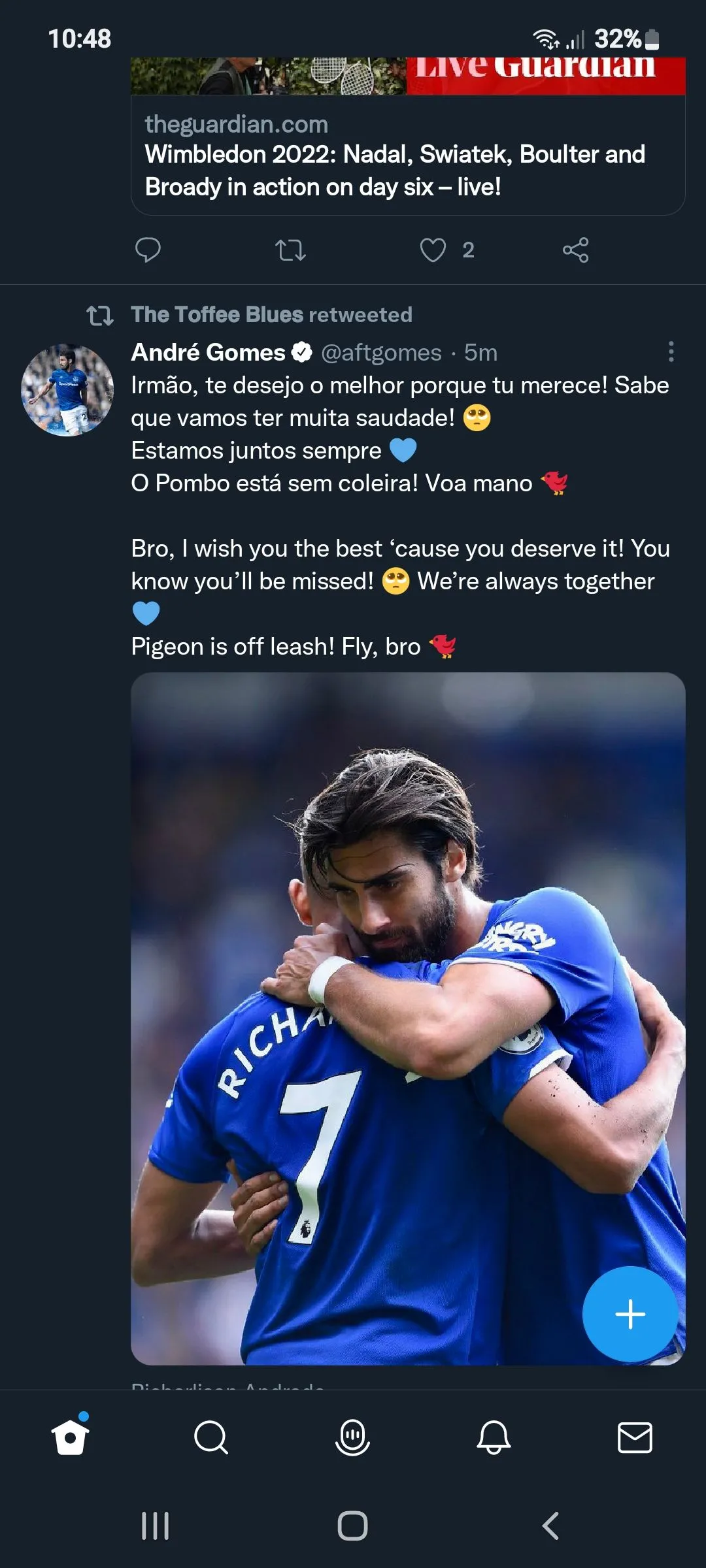Open The Toffee Blues retweeted label
706x1568 pixels.
pyautogui.click(x=271, y=315)
